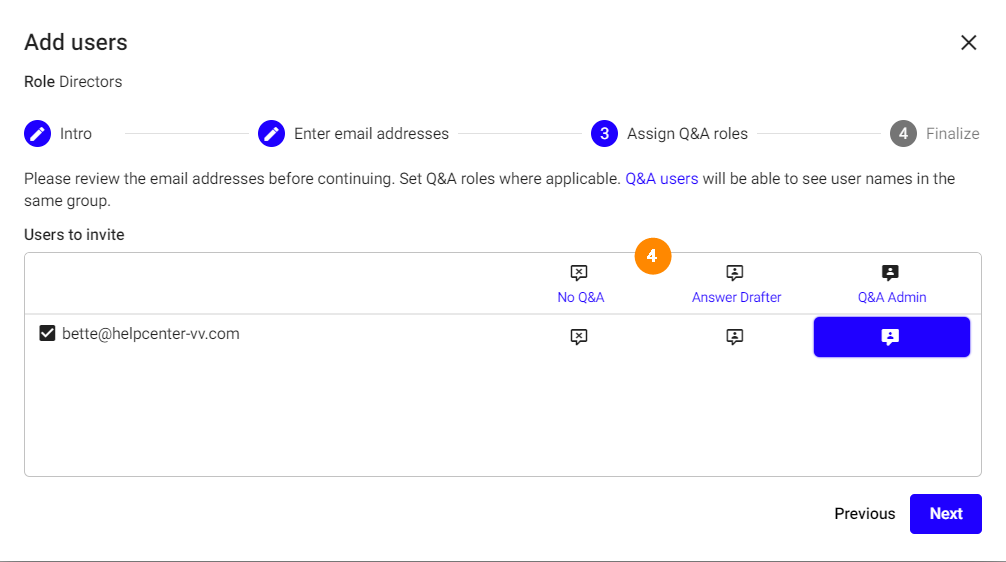
Task: Set bette to No Q&A role
Action: (579, 337)
